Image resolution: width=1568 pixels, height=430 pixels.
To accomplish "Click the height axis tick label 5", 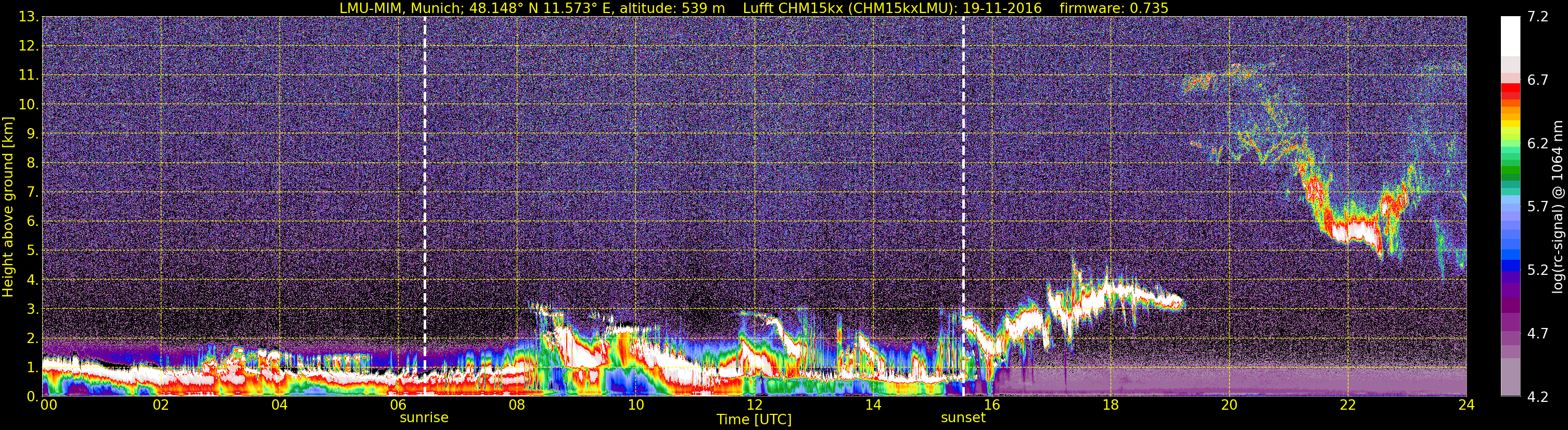I will pyautogui.click(x=32, y=250).
